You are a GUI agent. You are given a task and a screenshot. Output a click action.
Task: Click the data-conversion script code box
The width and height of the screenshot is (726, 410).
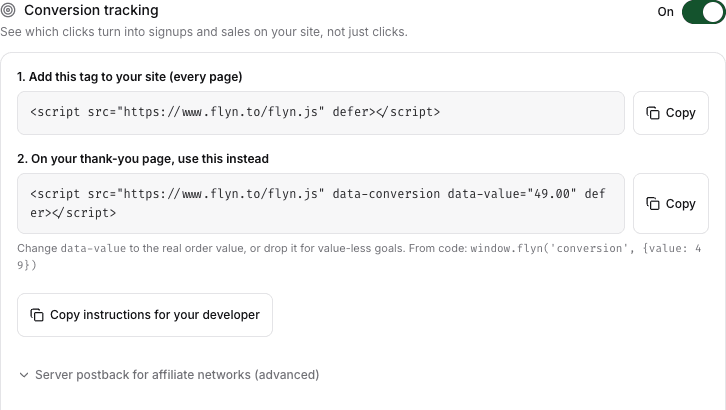pos(321,204)
